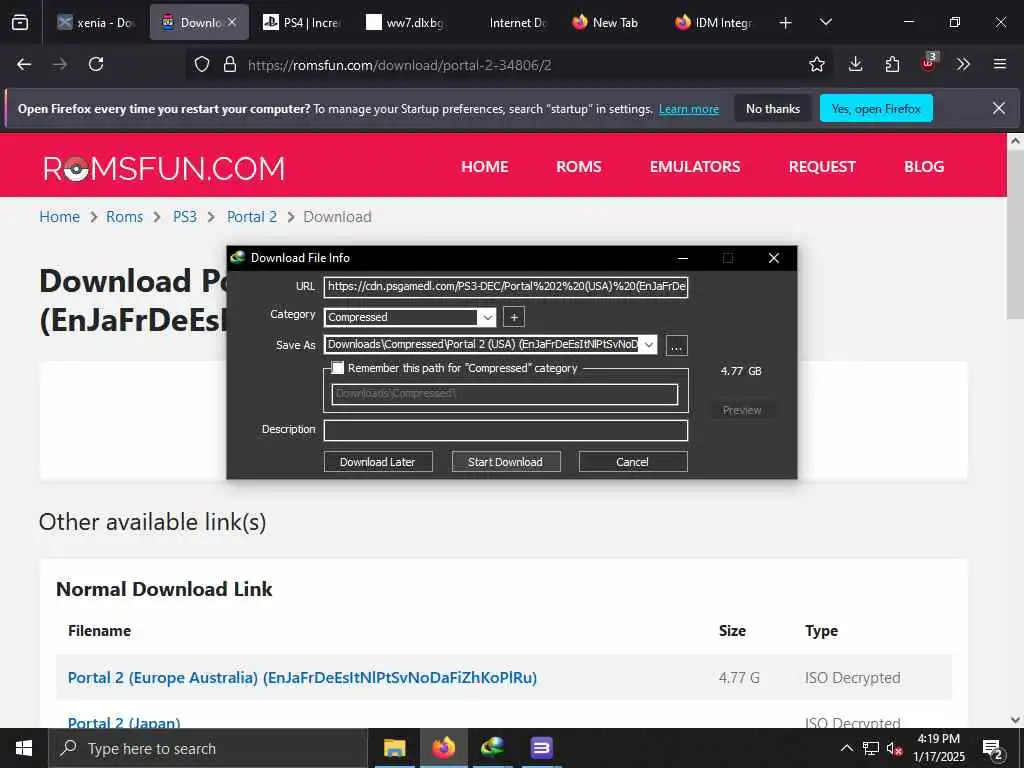Screen dimensions: 1024x768
Task: Follow the Learn more link
Action: pos(689,109)
